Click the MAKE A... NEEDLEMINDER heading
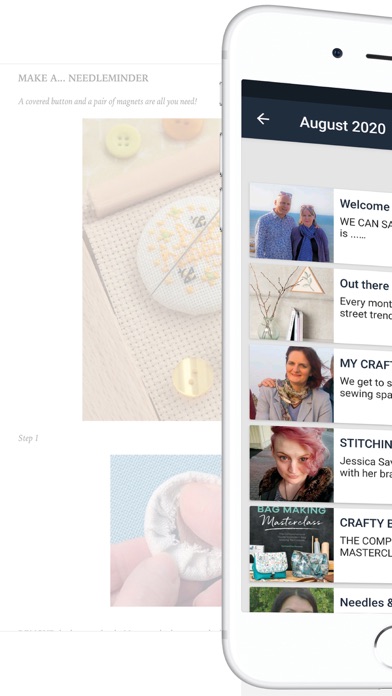Viewport: 392px width, 696px height. 83,78
